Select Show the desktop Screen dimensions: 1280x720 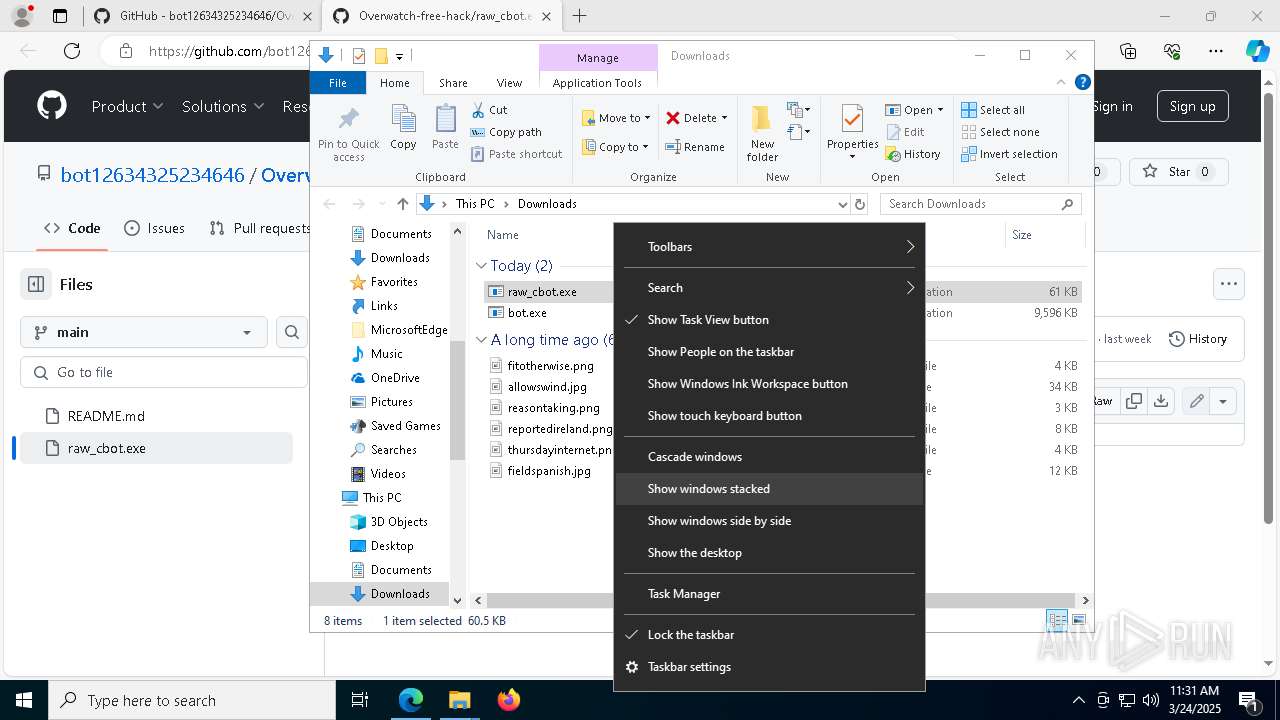pyautogui.click(x=768, y=553)
